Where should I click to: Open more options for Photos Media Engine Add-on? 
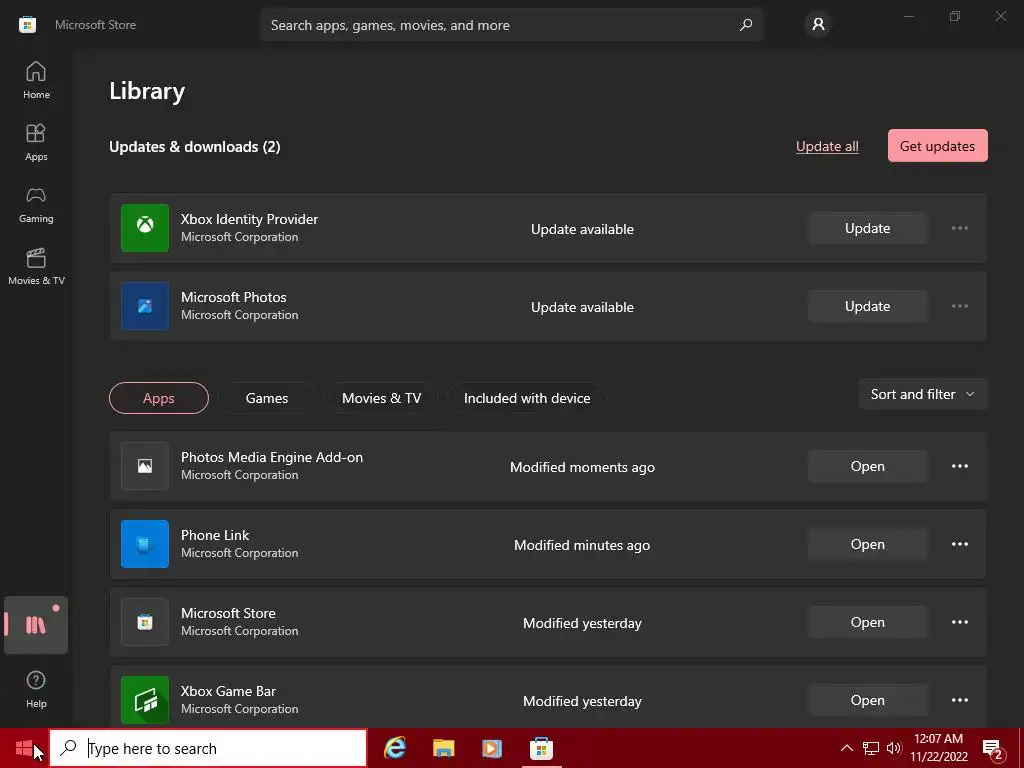[959, 466]
